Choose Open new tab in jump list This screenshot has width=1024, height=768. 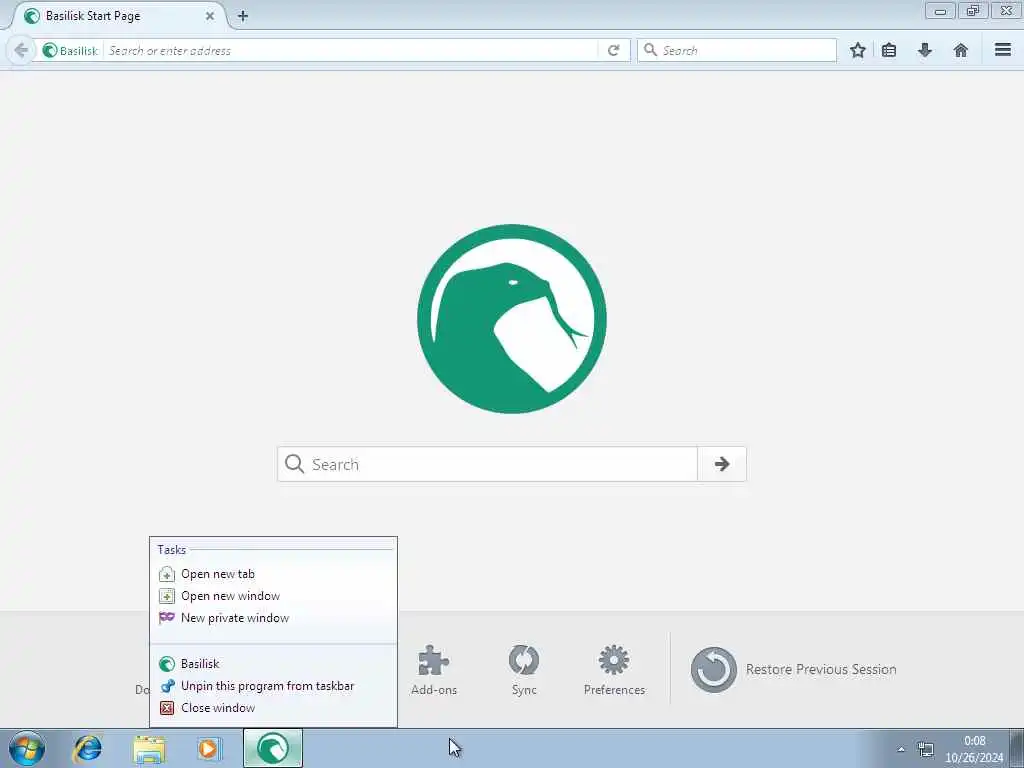(x=273, y=574)
